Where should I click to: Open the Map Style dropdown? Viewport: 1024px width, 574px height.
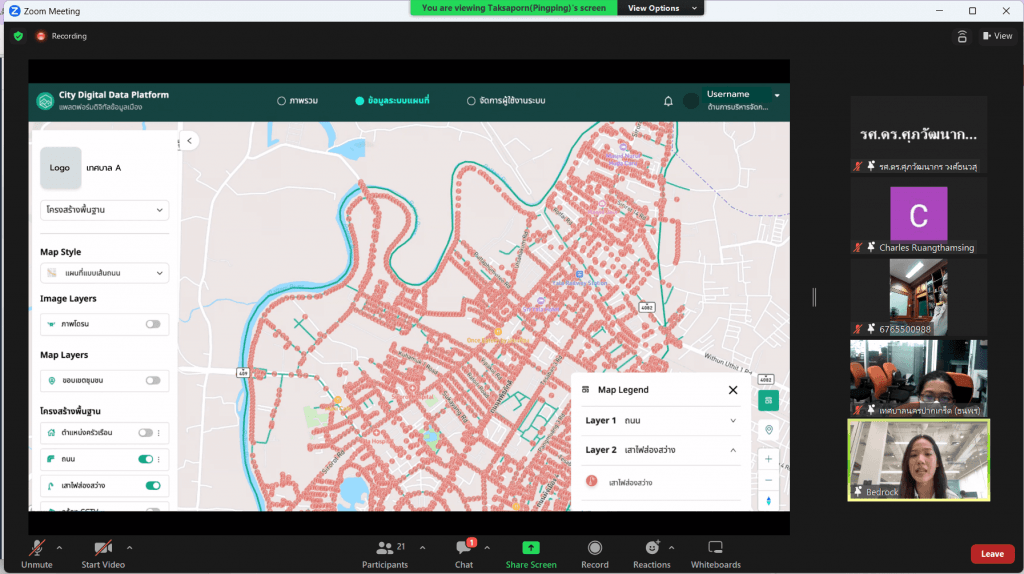click(x=104, y=273)
